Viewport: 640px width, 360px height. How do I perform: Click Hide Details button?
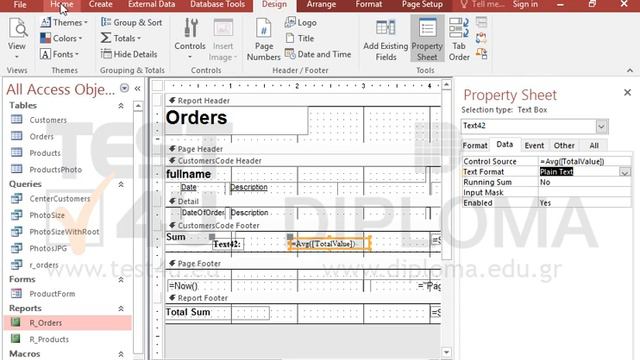pyautogui.click(x=129, y=54)
